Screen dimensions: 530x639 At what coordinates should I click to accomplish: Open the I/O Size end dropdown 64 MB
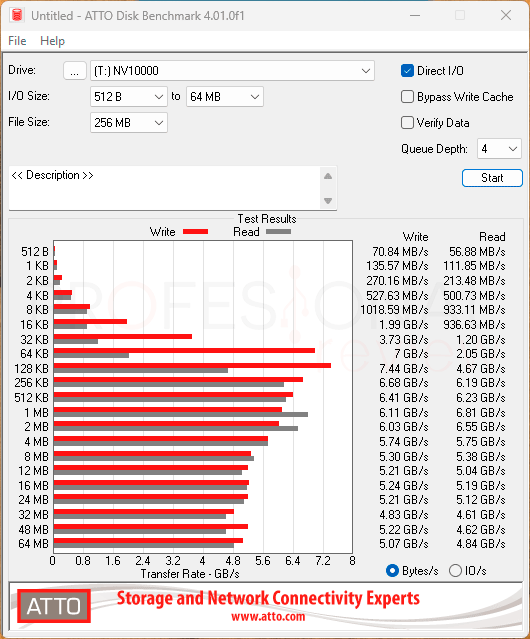[225, 97]
